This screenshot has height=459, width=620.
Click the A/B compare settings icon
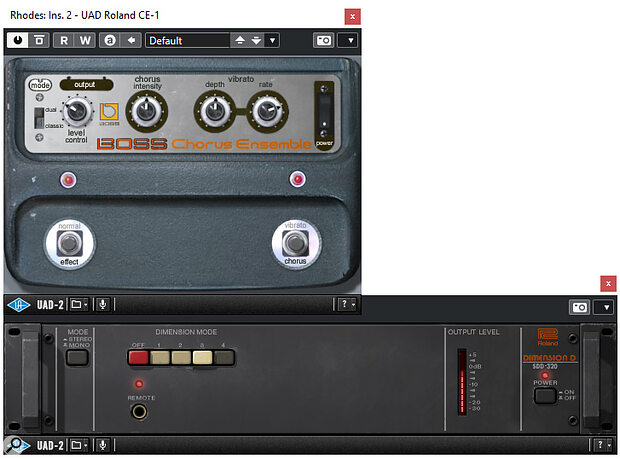coord(110,40)
